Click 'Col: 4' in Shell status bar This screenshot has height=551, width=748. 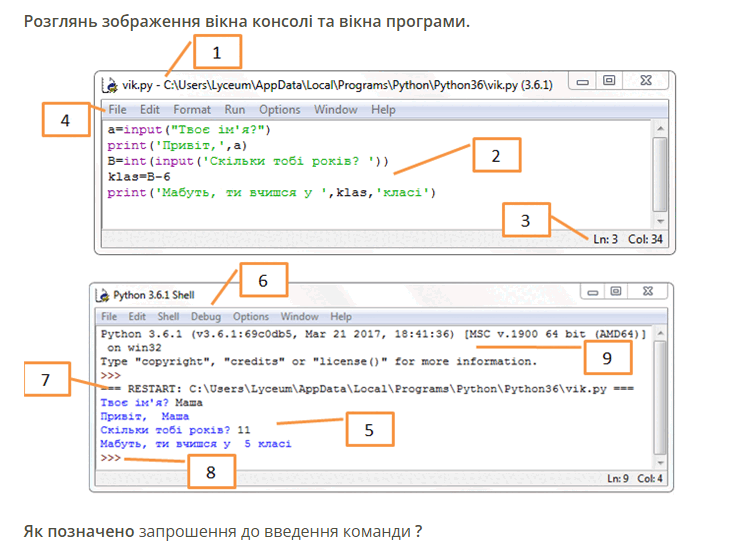[x=650, y=478]
